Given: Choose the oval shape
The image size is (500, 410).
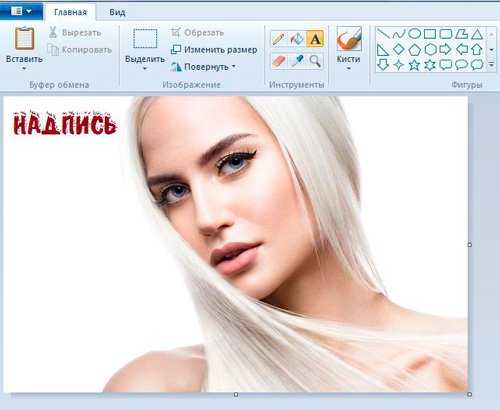Looking at the screenshot, I should (414, 33).
